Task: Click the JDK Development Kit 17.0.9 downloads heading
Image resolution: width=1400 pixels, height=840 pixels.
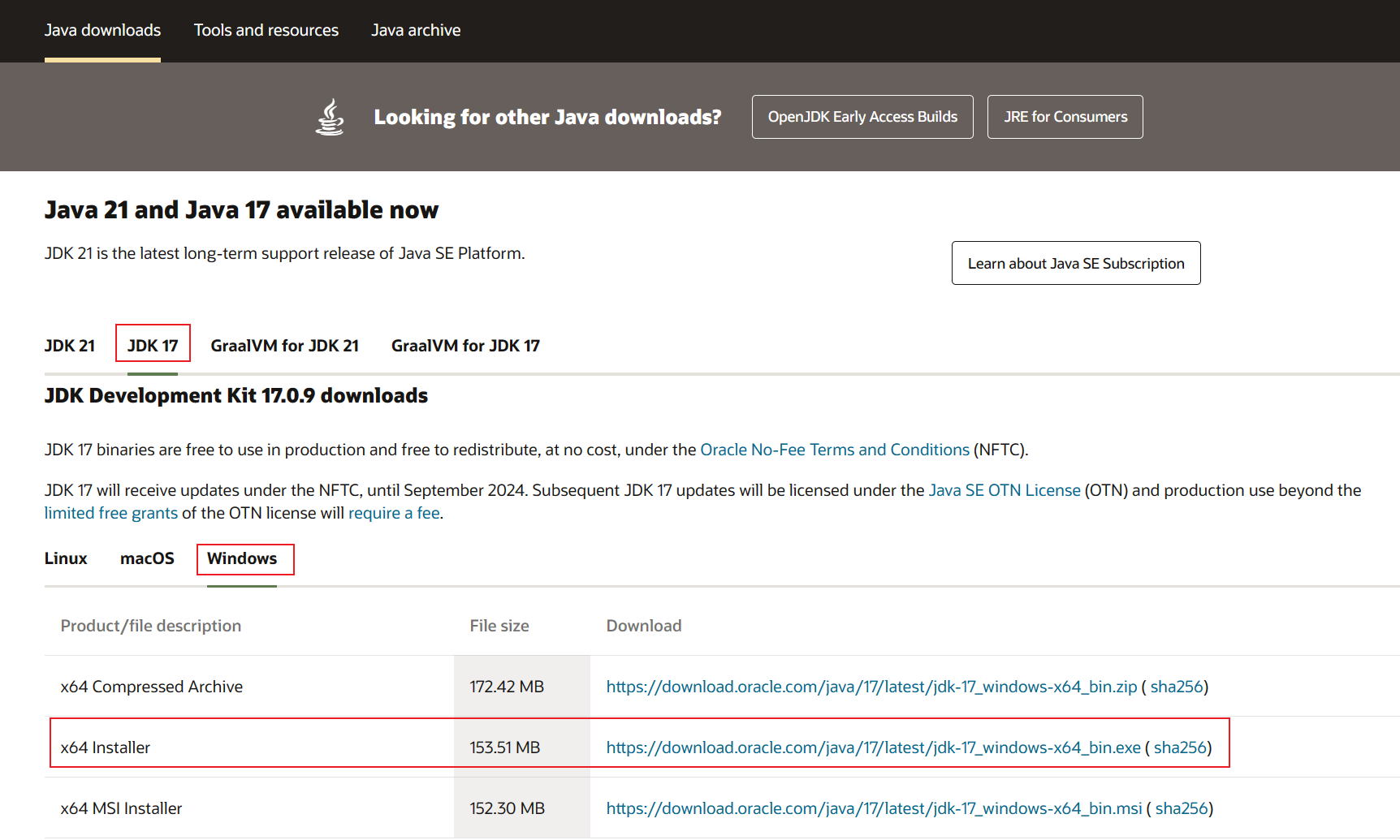Action: [236, 395]
